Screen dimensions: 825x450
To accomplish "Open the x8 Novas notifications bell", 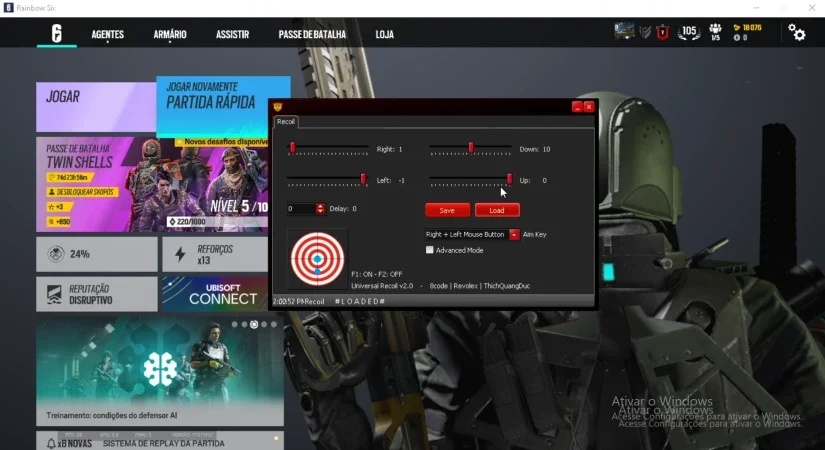I will tap(51, 444).
